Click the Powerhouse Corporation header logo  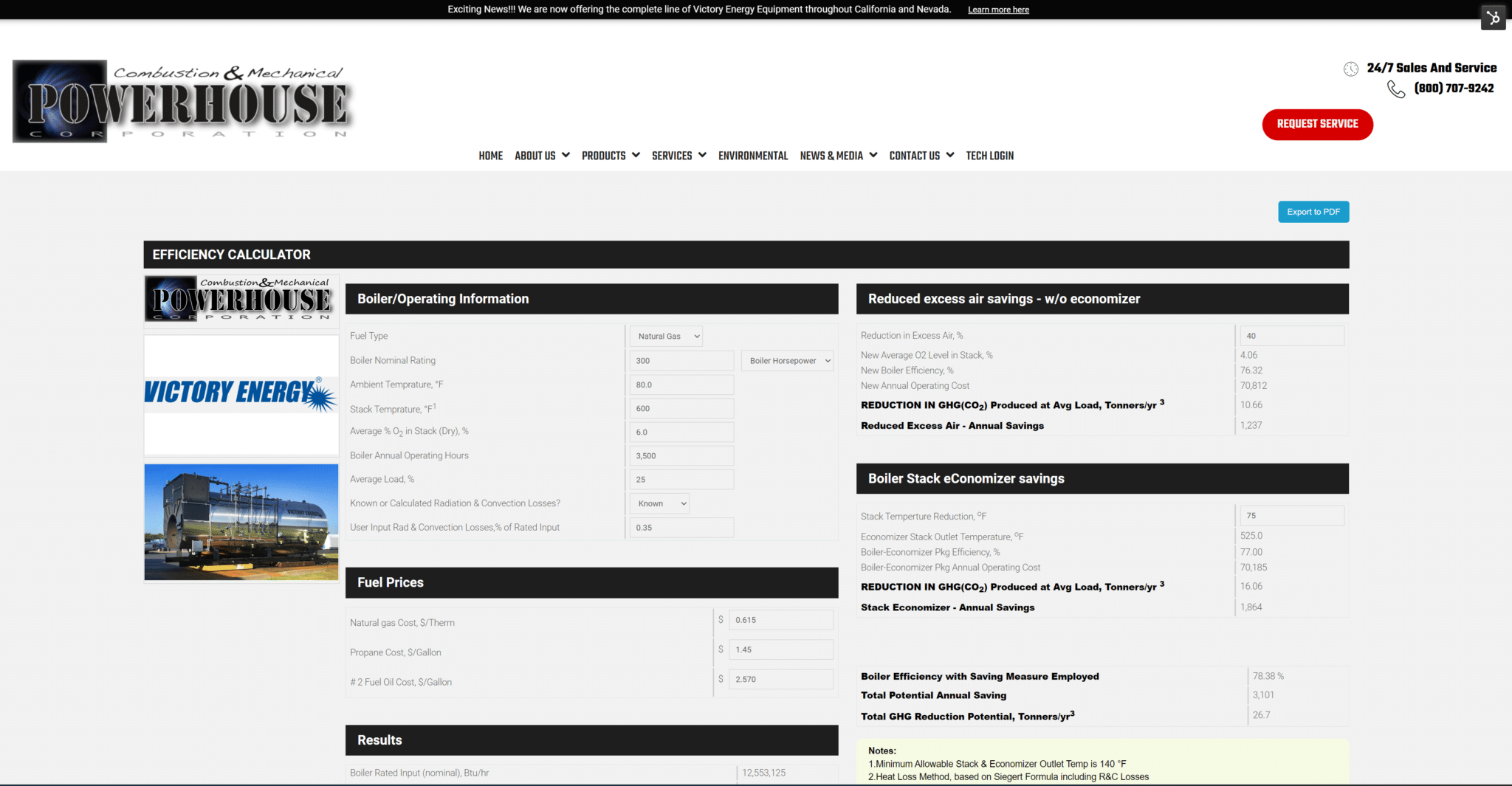click(182, 102)
